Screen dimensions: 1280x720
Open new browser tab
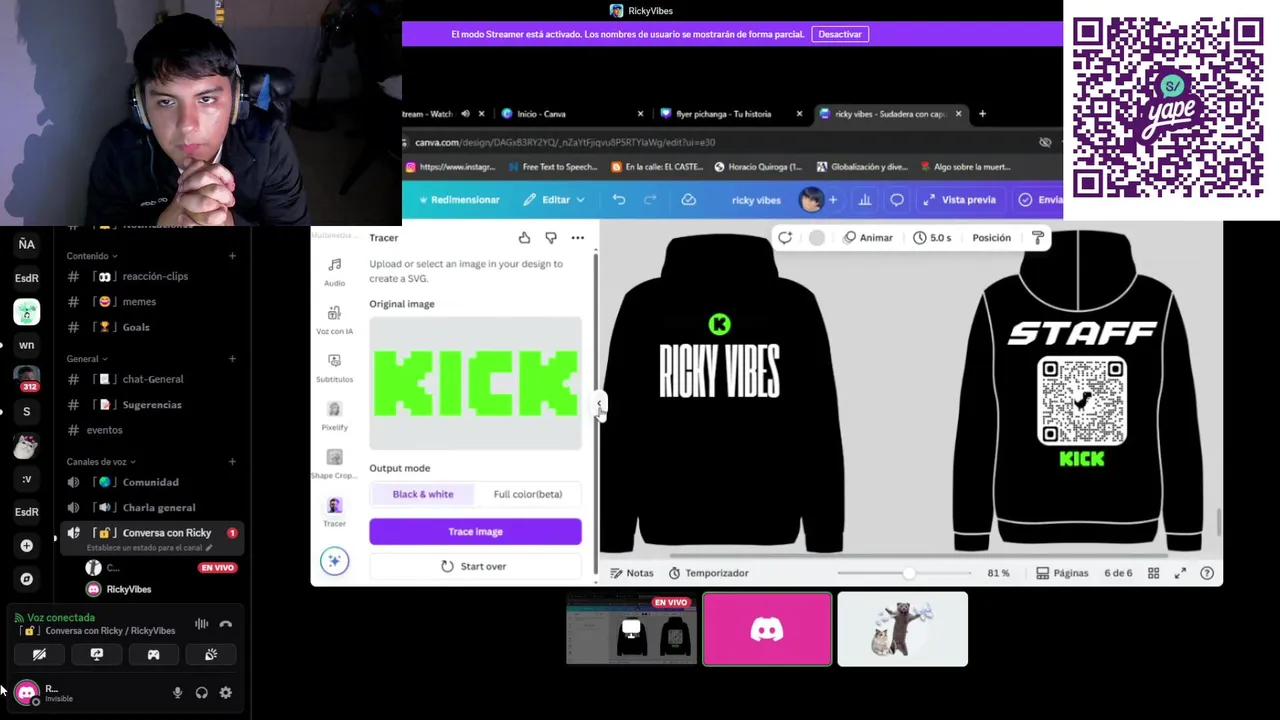pyautogui.click(x=982, y=114)
